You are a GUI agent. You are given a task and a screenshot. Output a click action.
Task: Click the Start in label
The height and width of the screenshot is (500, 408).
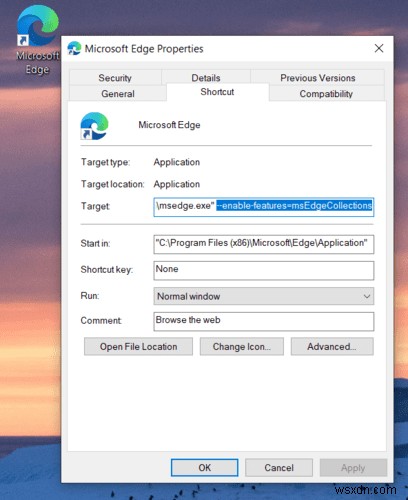(95, 243)
